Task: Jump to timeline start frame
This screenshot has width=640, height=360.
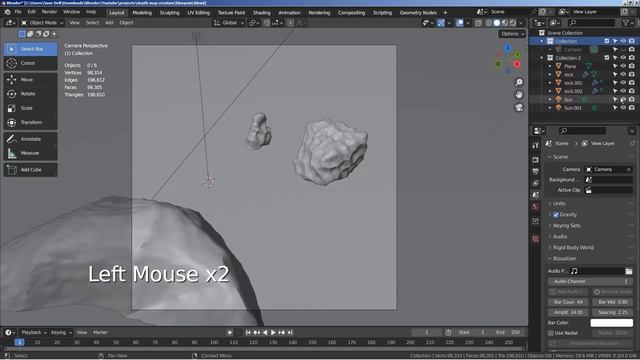Action: [248, 333]
